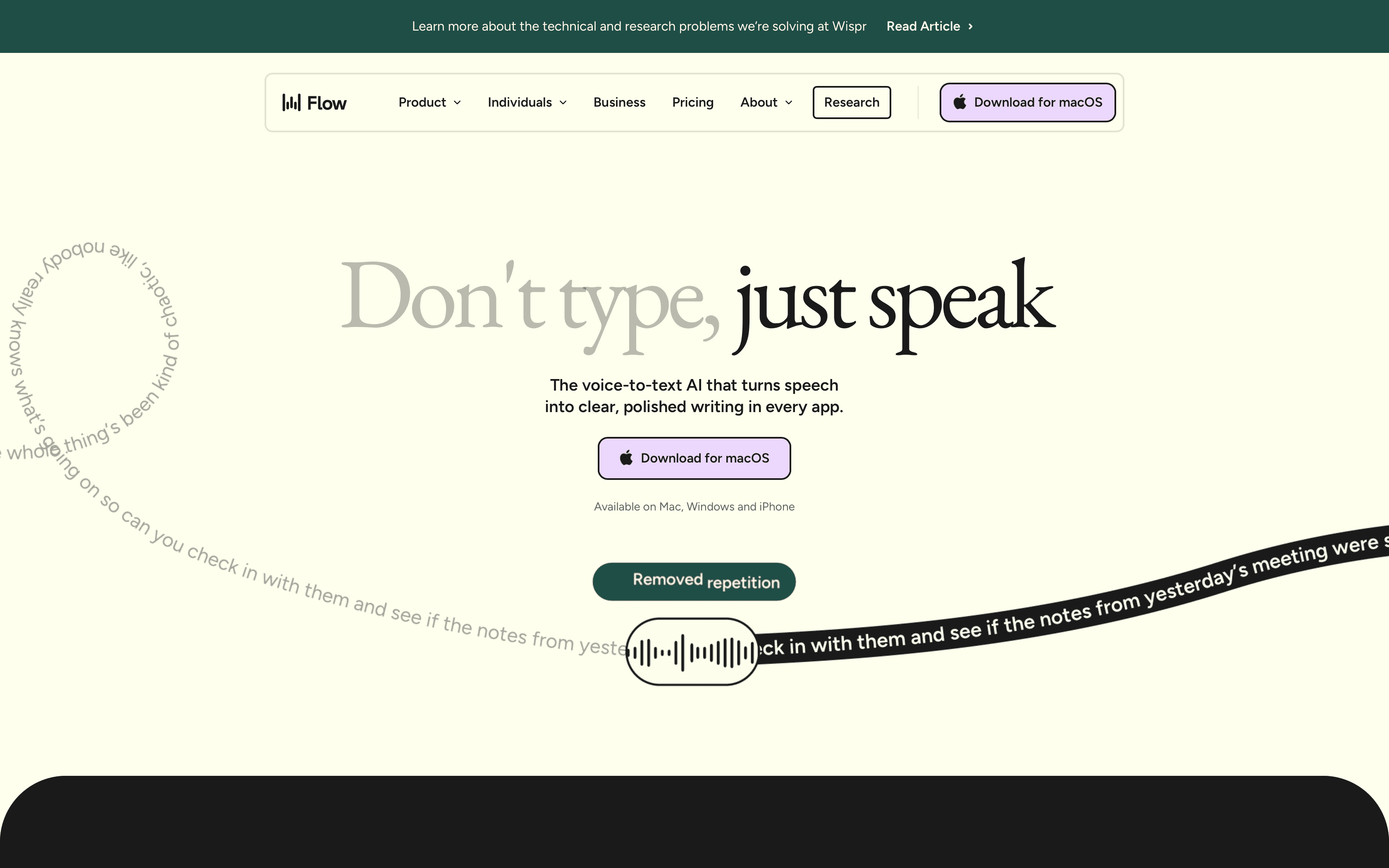This screenshot has width=1389, height=868.
Task: Open the Research page
Action: (852, 102)
